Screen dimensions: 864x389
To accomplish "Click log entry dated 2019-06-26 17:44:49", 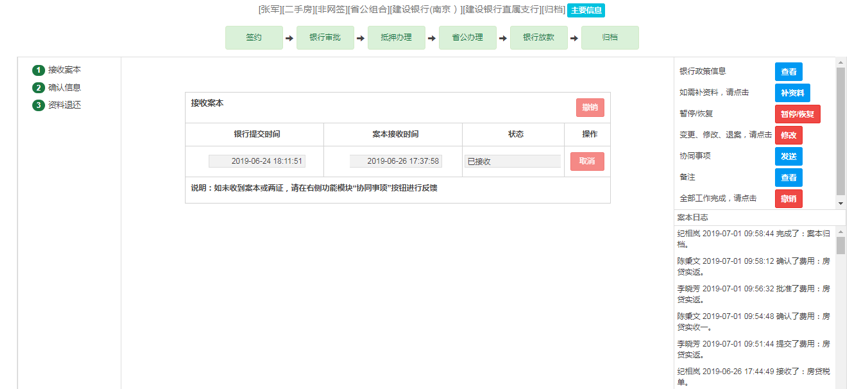I will tap(754, 376).
